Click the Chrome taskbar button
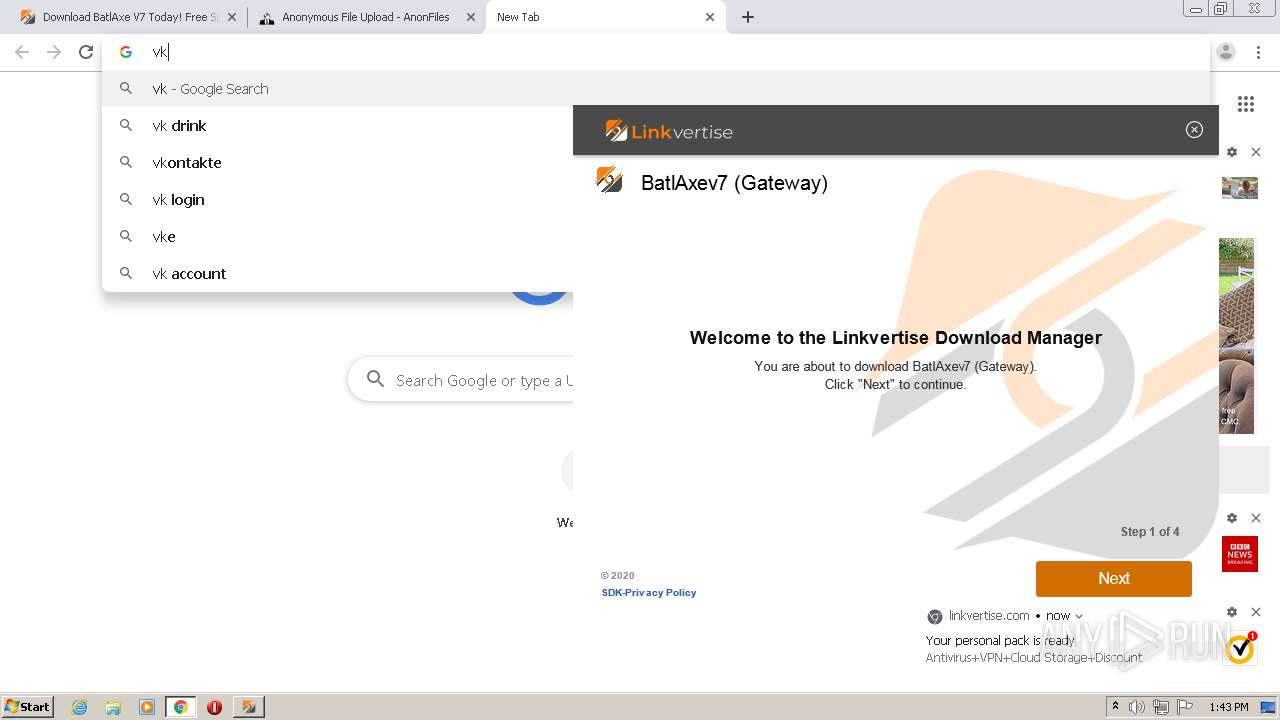The height and width of the screenshot is (720, 1280). pyautogui.click(x=181, y=707)
